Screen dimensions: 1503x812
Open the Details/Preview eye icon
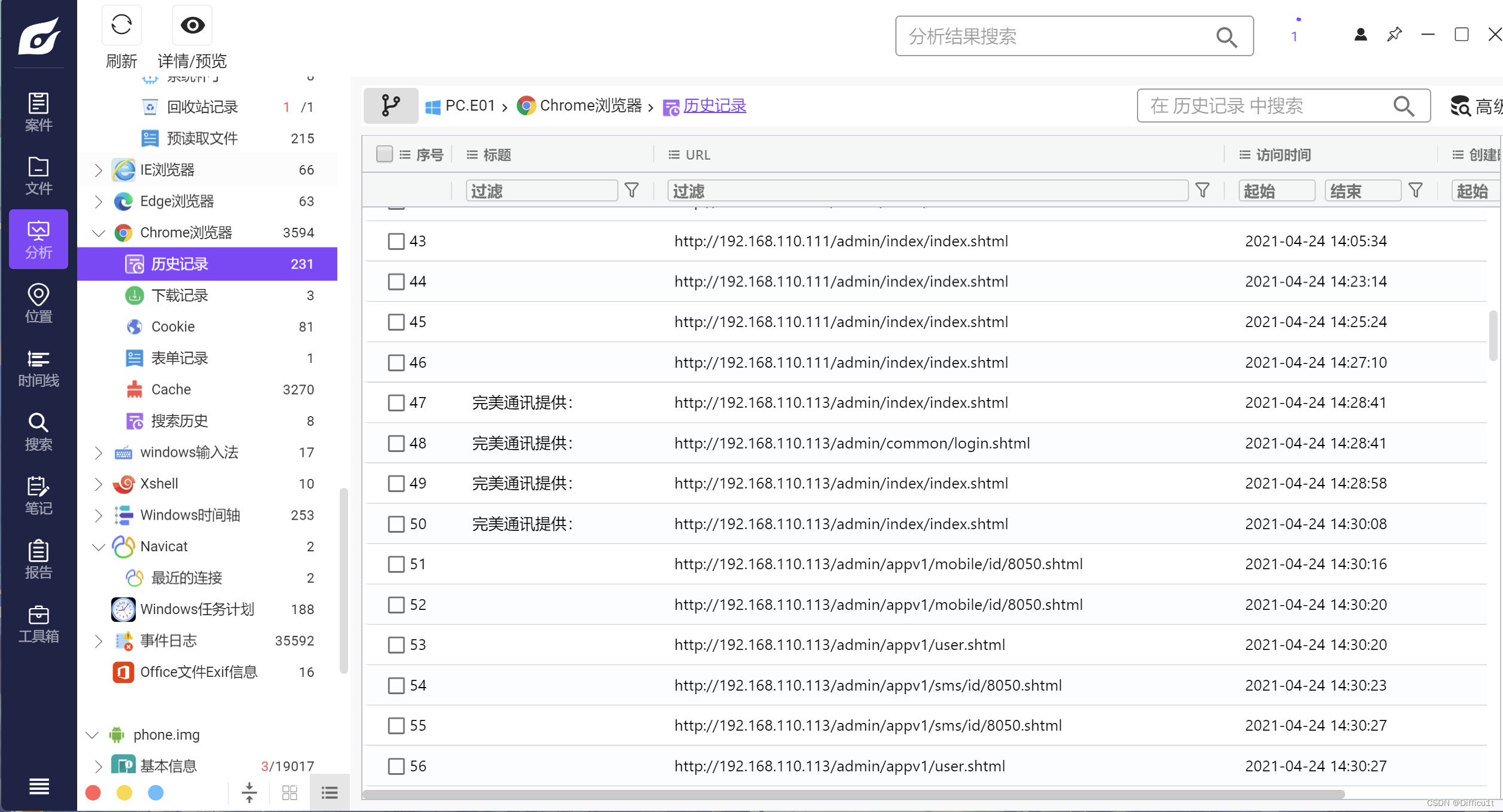click(x=192, y=25)
